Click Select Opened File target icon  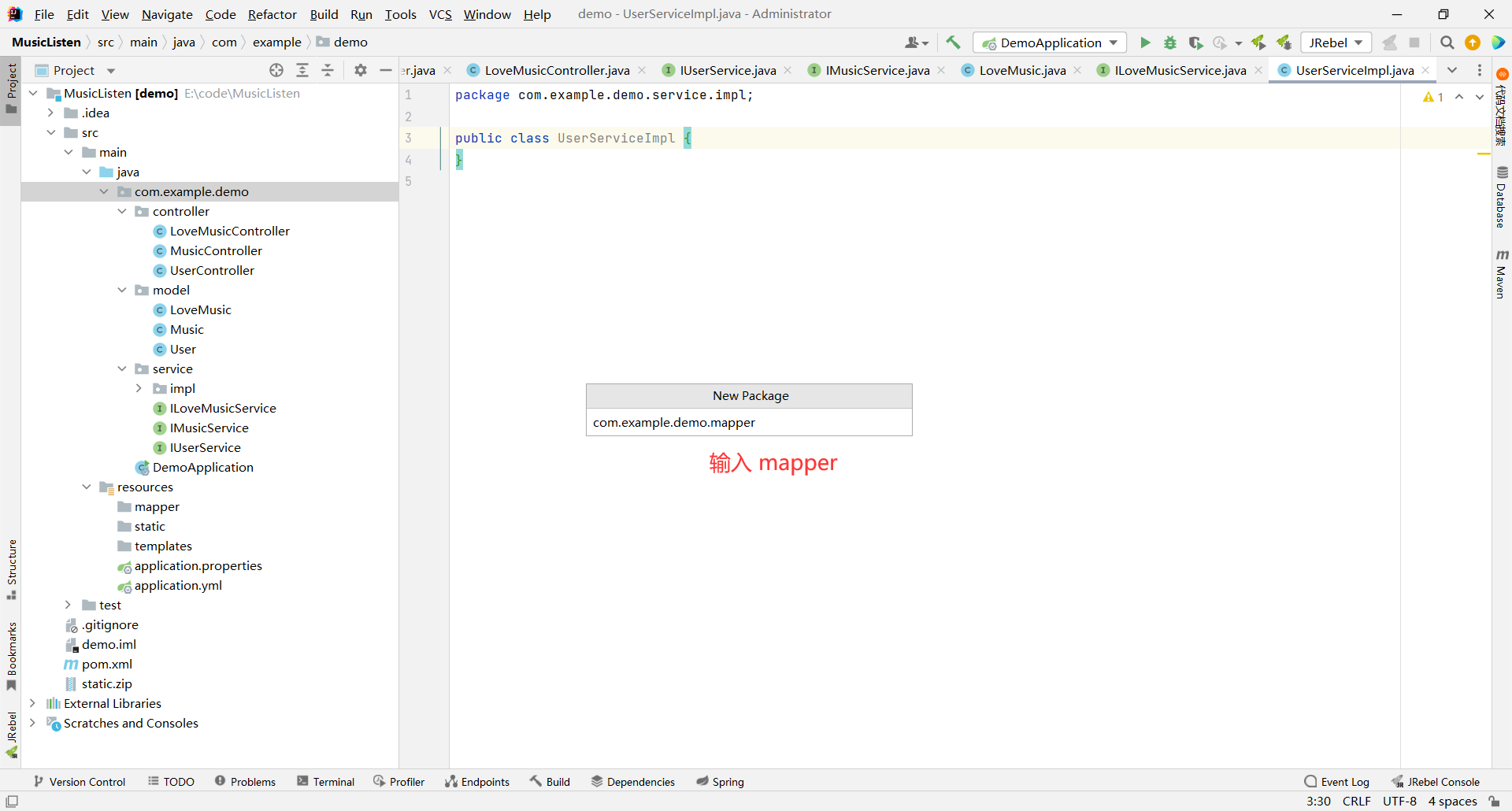pos(276,70)
